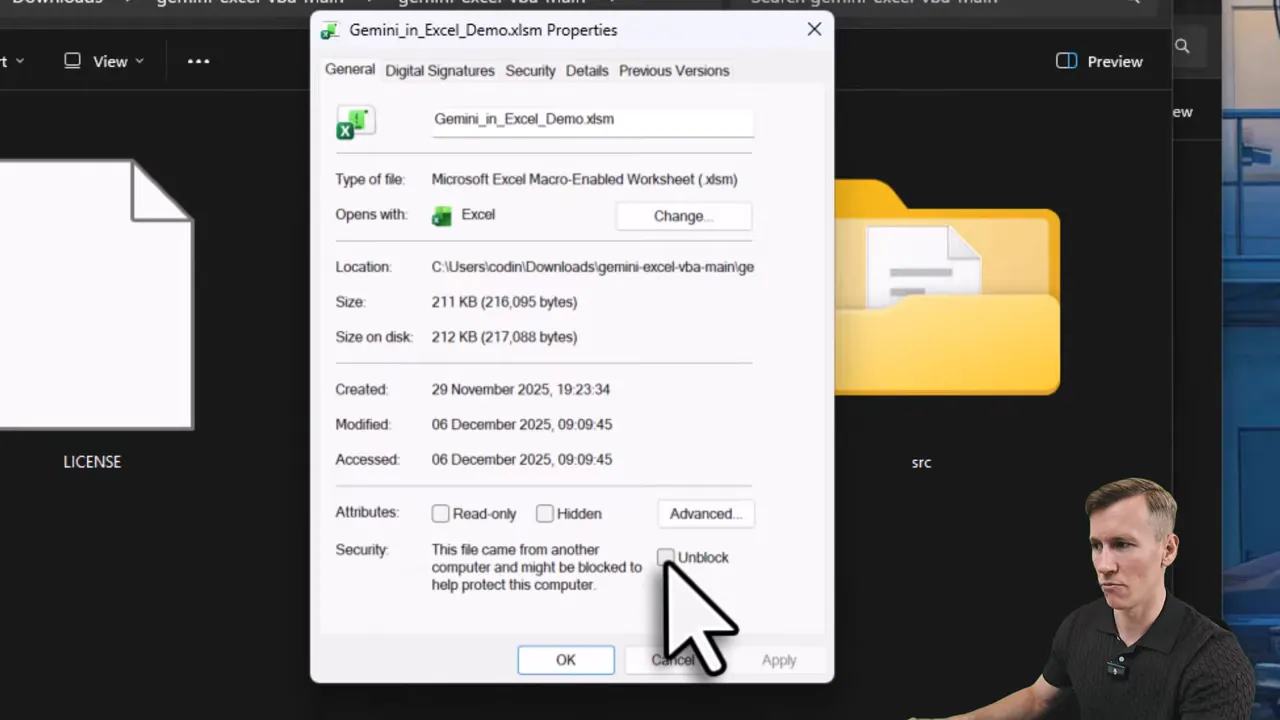The image size is (1280, 720).
Task: Click the Preview pane icon in the toolbar
Action: [x=1066, y=61]
